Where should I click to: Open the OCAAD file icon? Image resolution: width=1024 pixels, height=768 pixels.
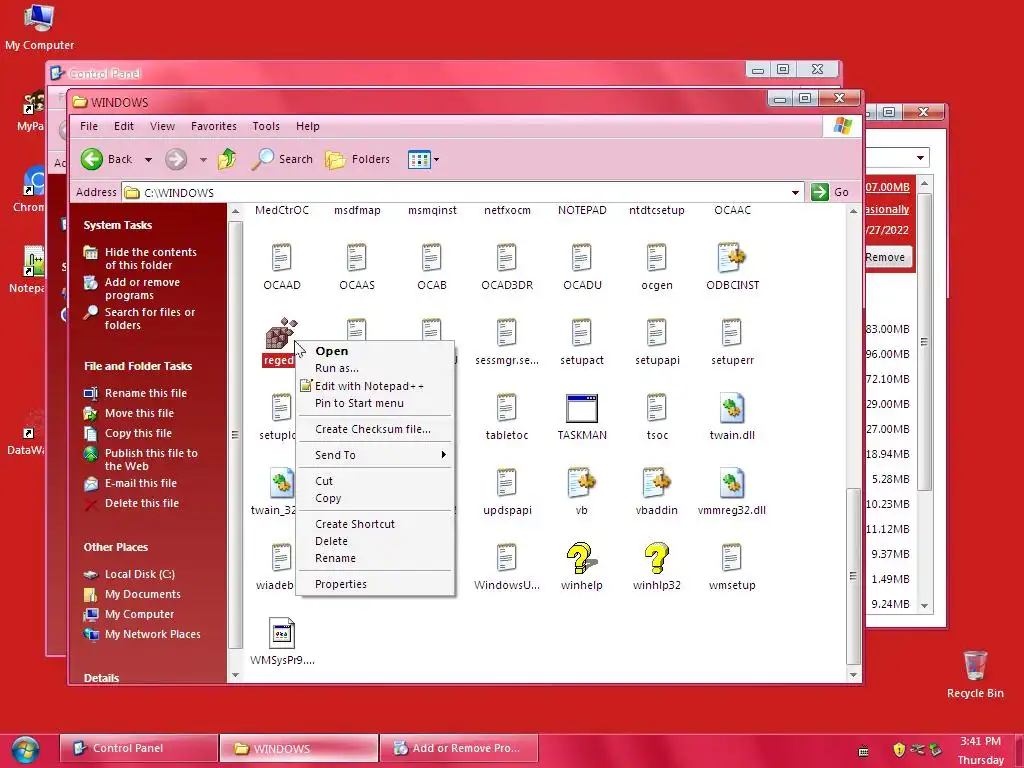click(281, 258)
